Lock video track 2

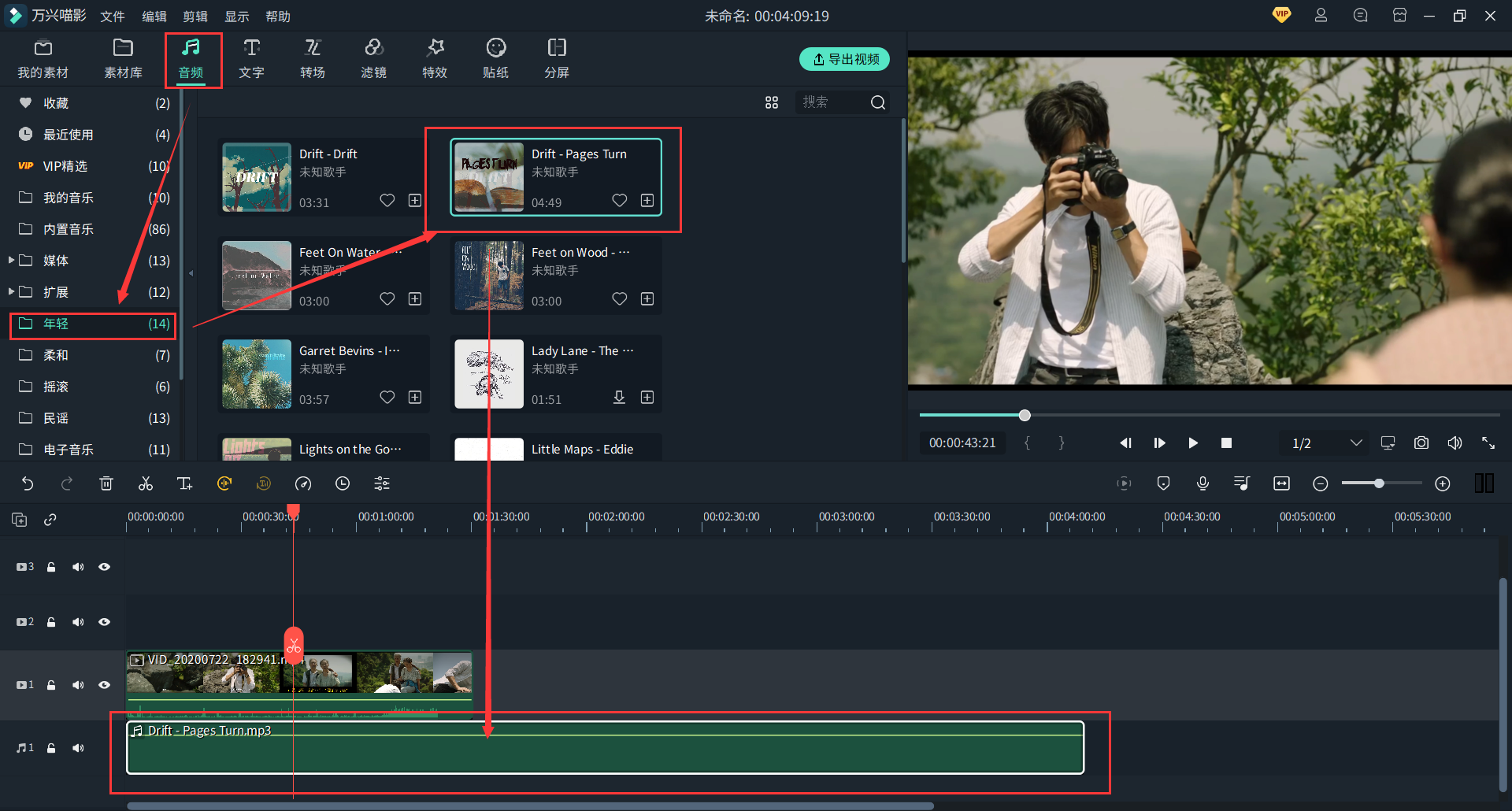[51, 622]
